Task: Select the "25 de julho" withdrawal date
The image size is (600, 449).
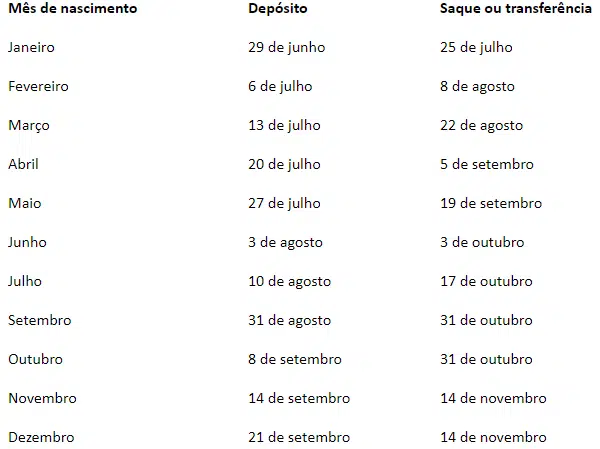Action: tap(476, 47)
